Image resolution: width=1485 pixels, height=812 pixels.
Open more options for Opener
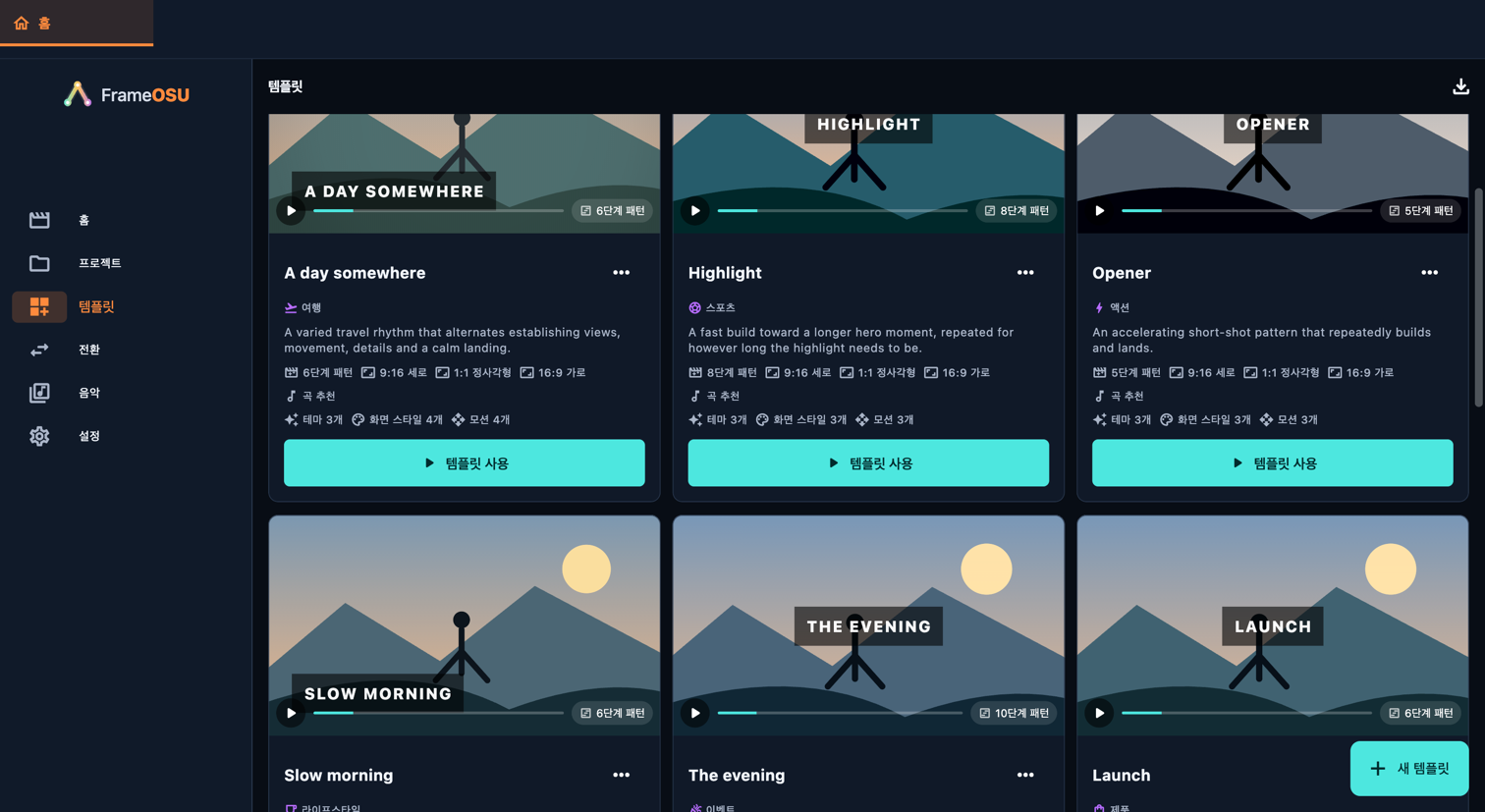click(1430, 273)
